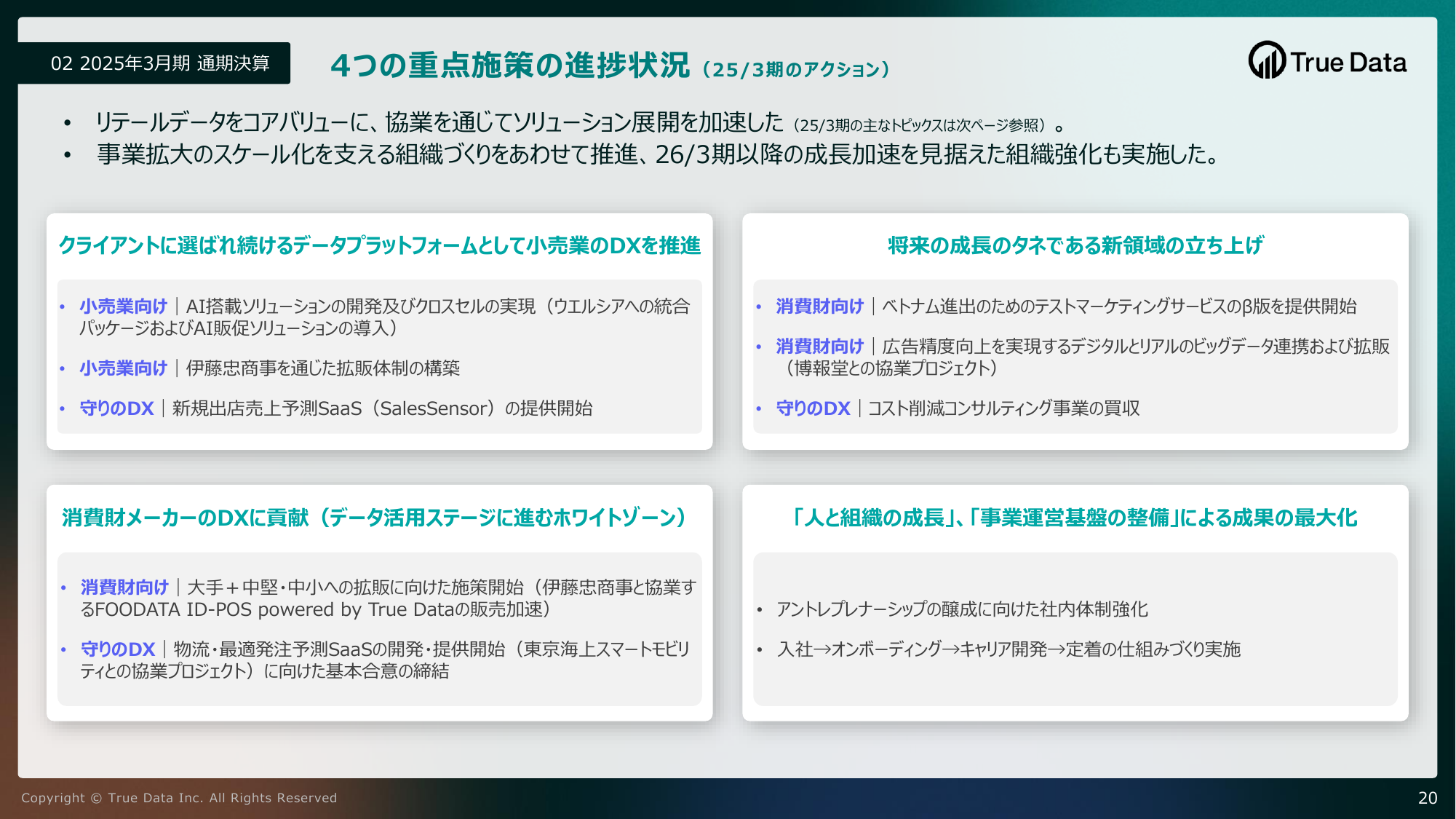Click the text 物流・最適発注予測SaaSの開発・提供開始

coord(340,649)
